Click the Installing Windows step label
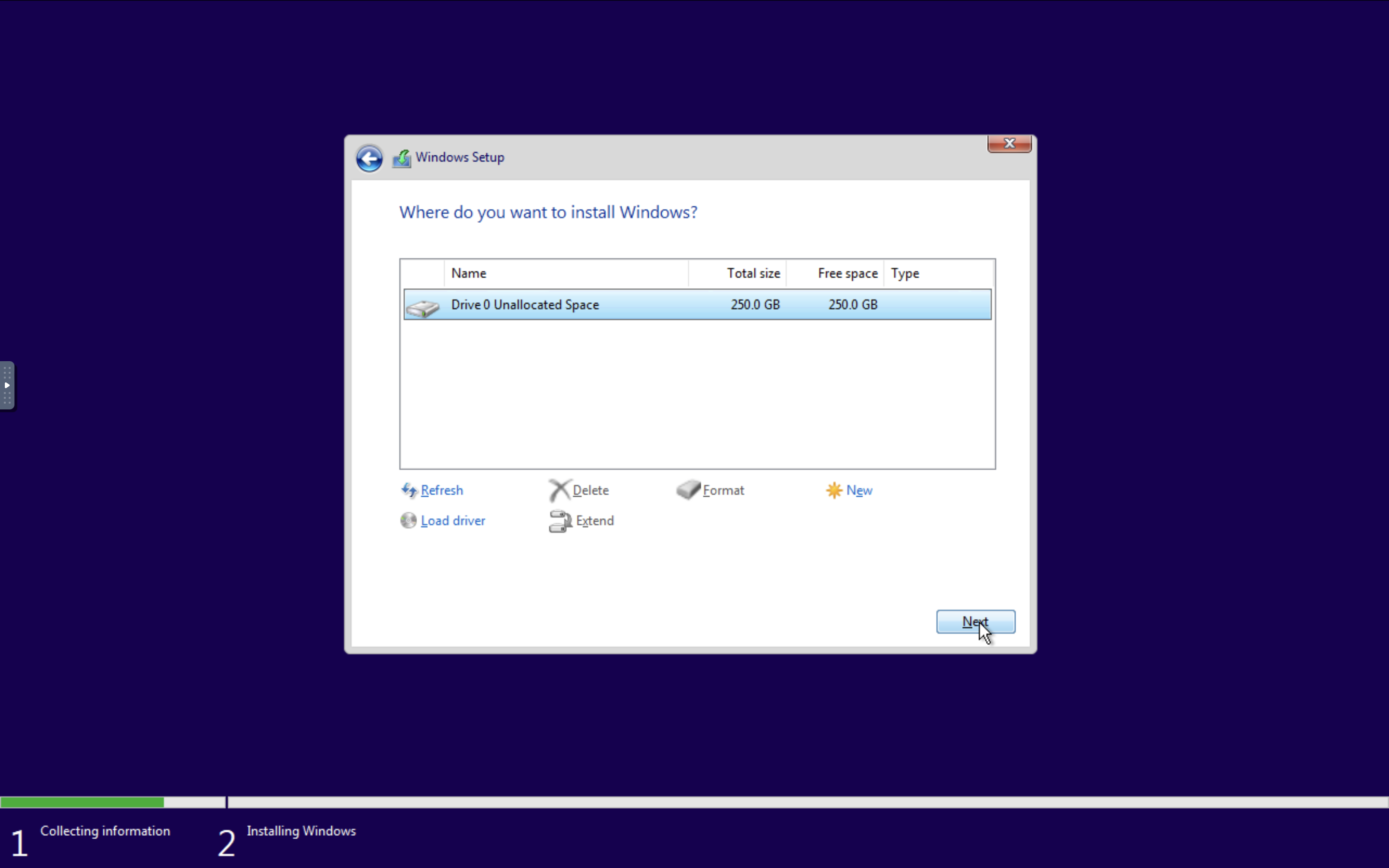 pos(301,831)
